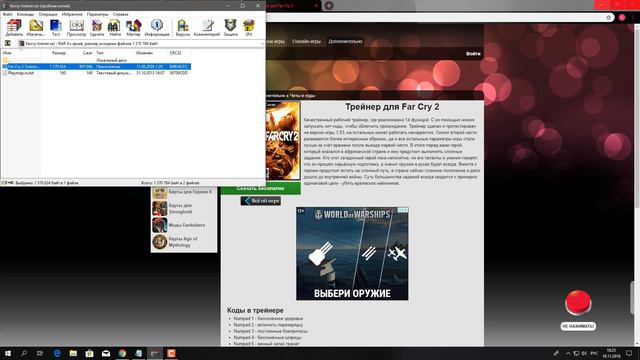Switch to Chrome on the taskbar

tap(122, 353)
